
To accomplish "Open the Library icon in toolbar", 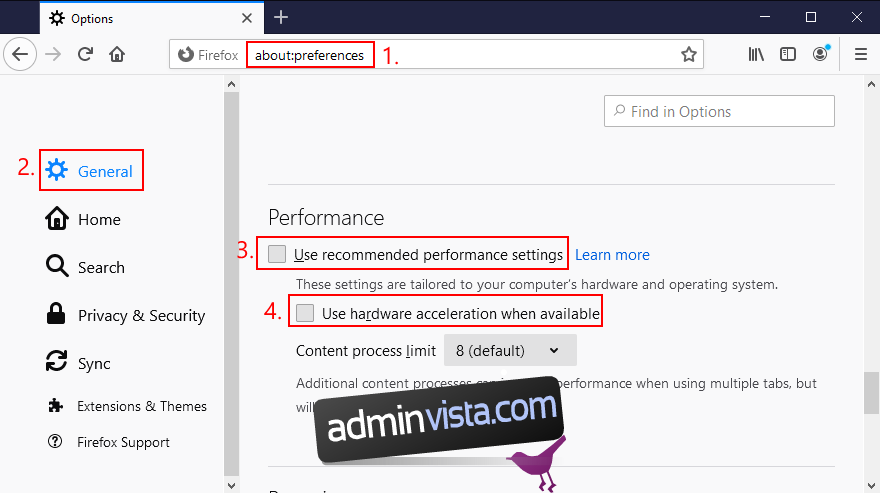I will pyautogui.click(x=756, y=54).
